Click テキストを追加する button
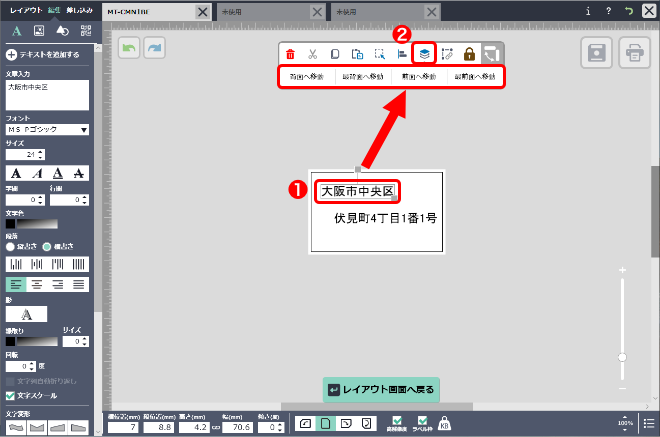 coord(45,54)
